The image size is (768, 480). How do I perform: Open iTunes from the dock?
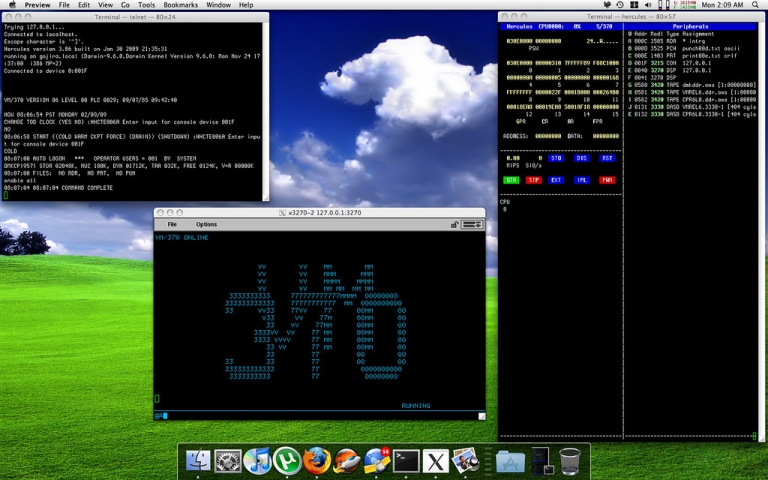[257, 460]
